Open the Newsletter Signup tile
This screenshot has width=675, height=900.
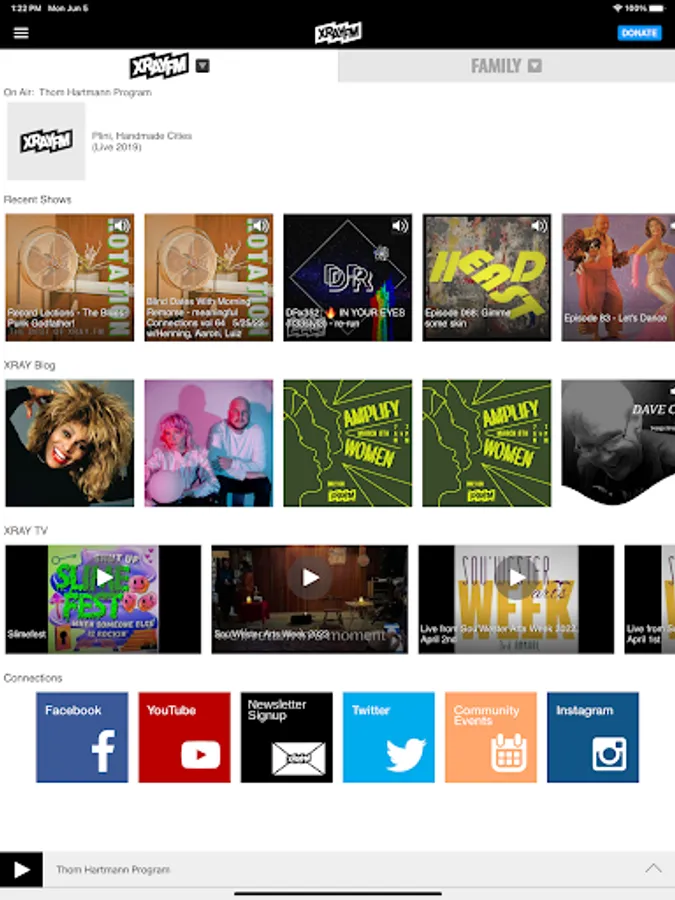286,737
